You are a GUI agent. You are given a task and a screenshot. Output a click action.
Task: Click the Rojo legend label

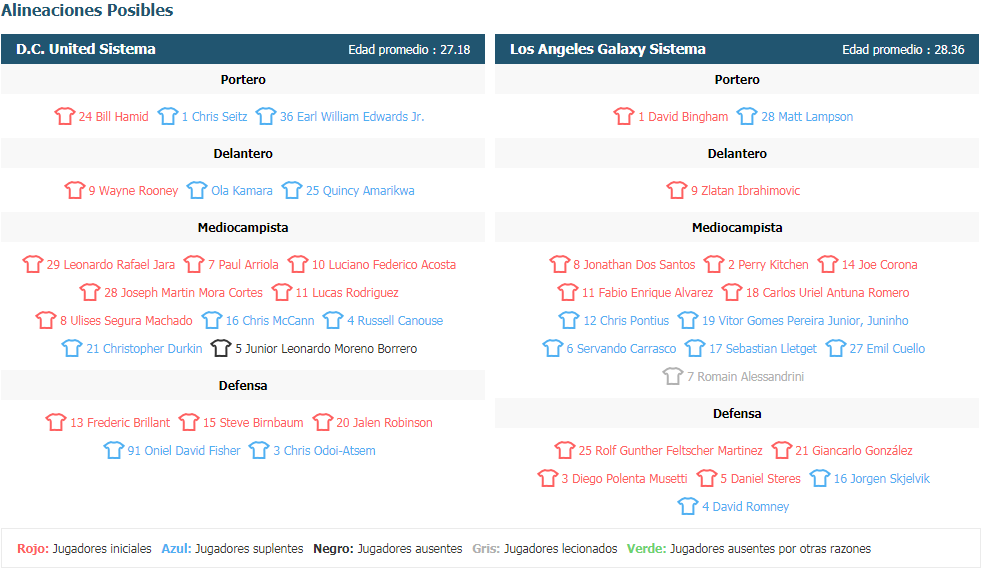[x=33, y=549]
